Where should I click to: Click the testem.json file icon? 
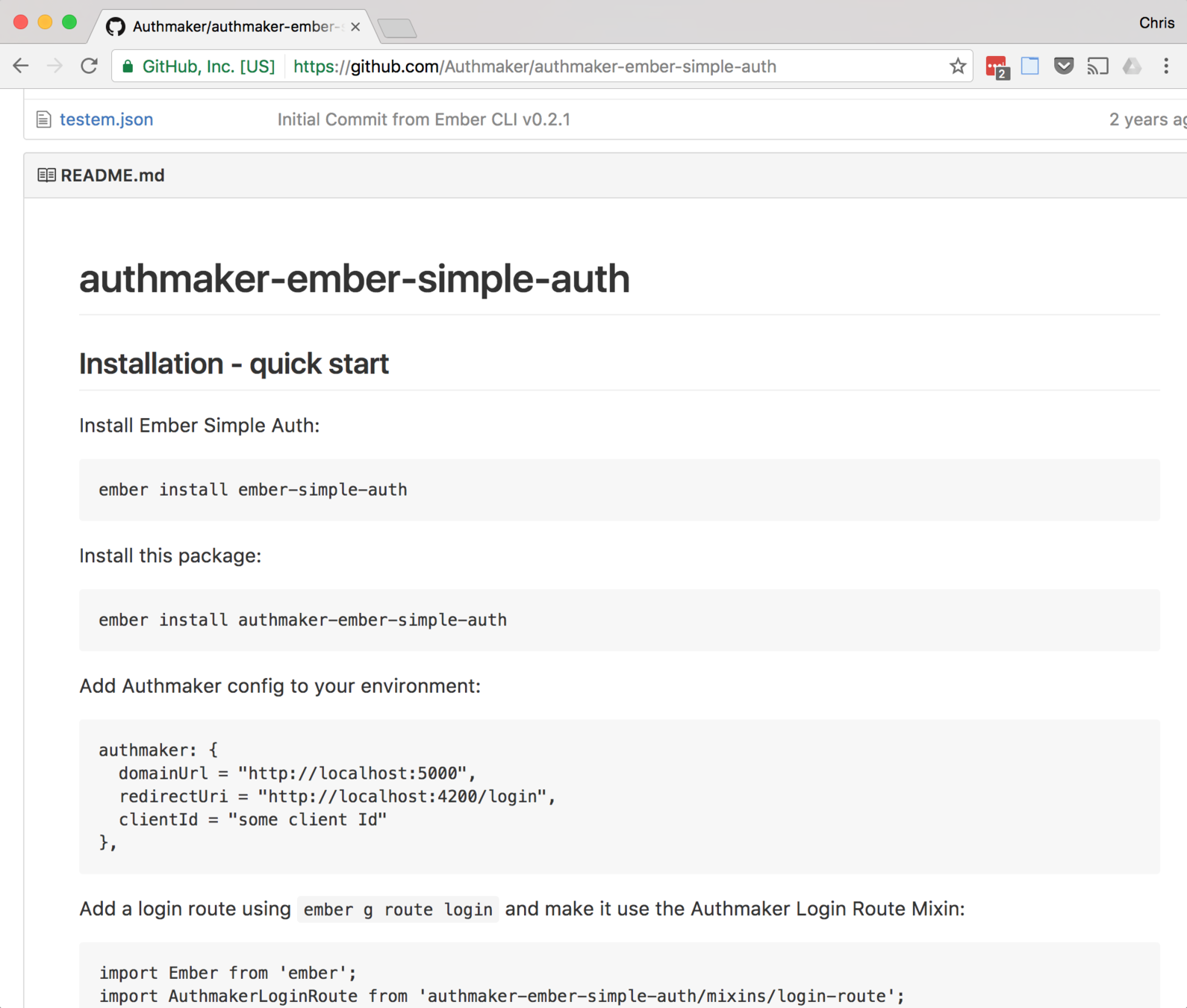pos(44,119)
